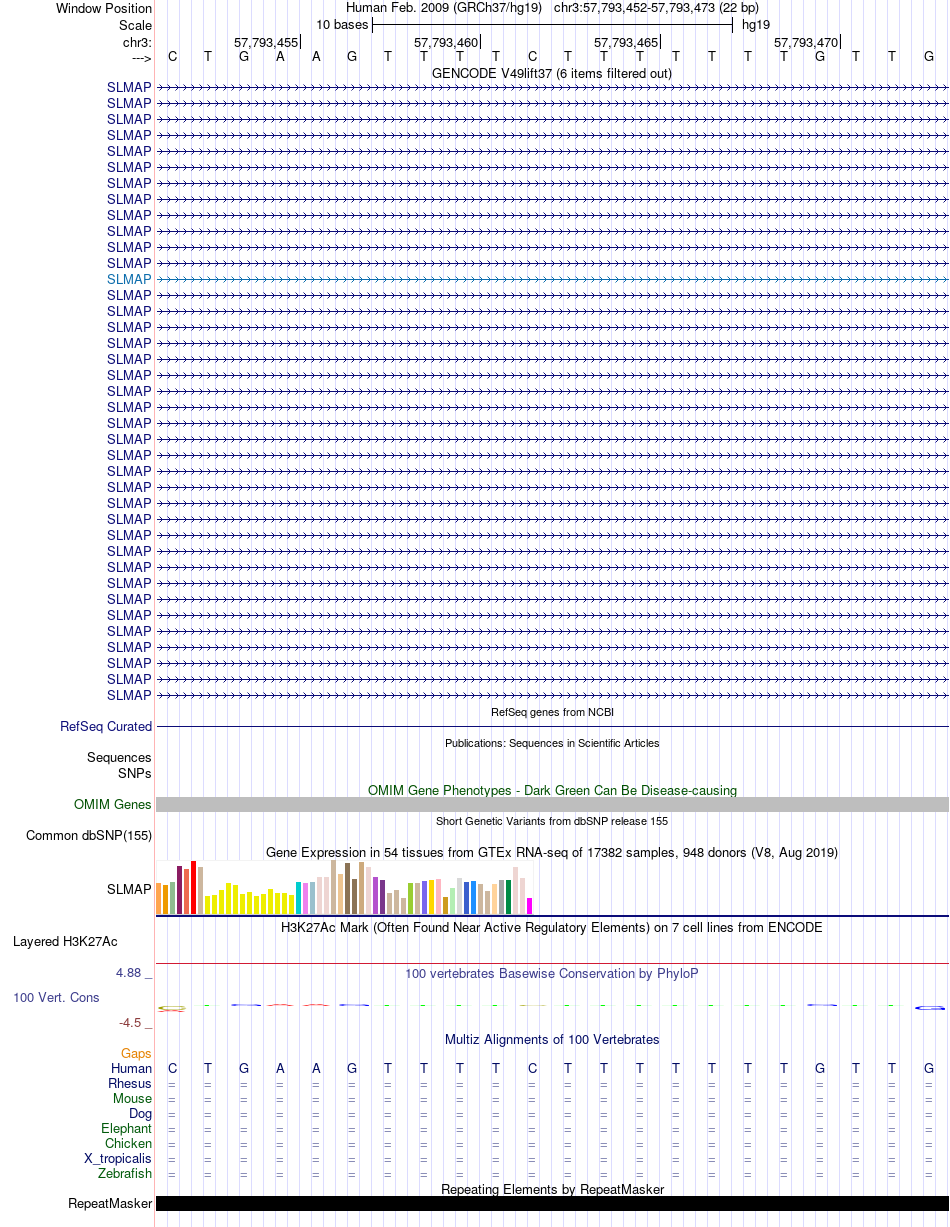Open 'Multiz Alignments of 100 Vertebrates' title

552,1040
